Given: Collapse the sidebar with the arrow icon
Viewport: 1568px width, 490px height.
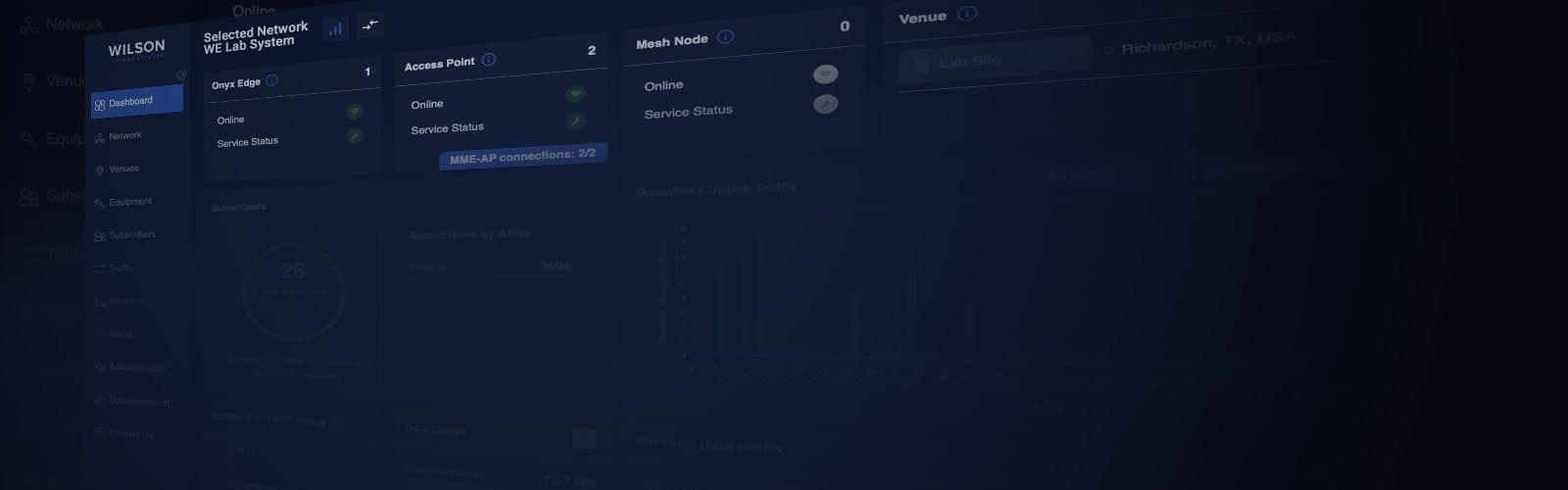Looking at the screenshot, I should [x=180, y=75].
